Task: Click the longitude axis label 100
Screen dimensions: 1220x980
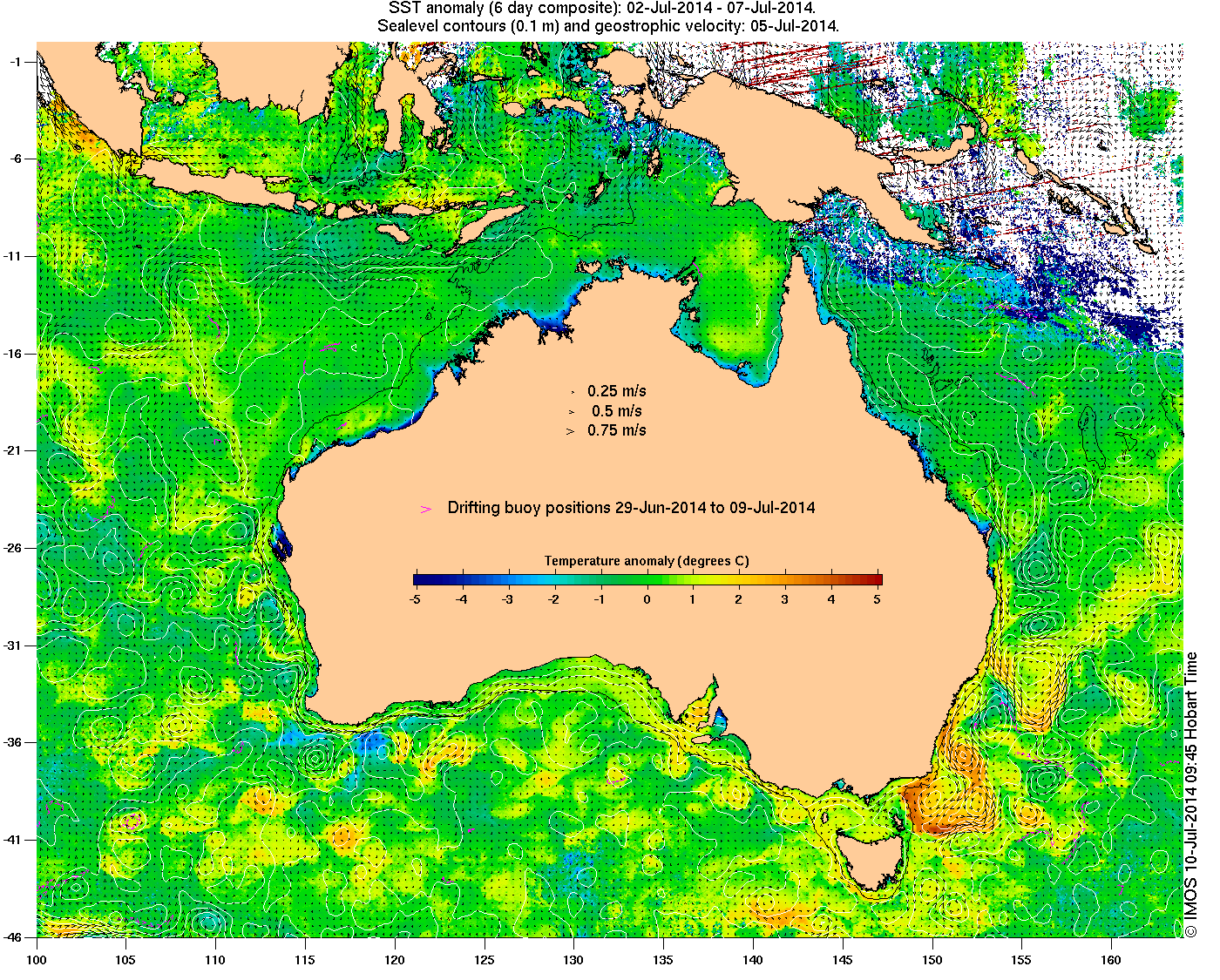Action: [37, 960]
